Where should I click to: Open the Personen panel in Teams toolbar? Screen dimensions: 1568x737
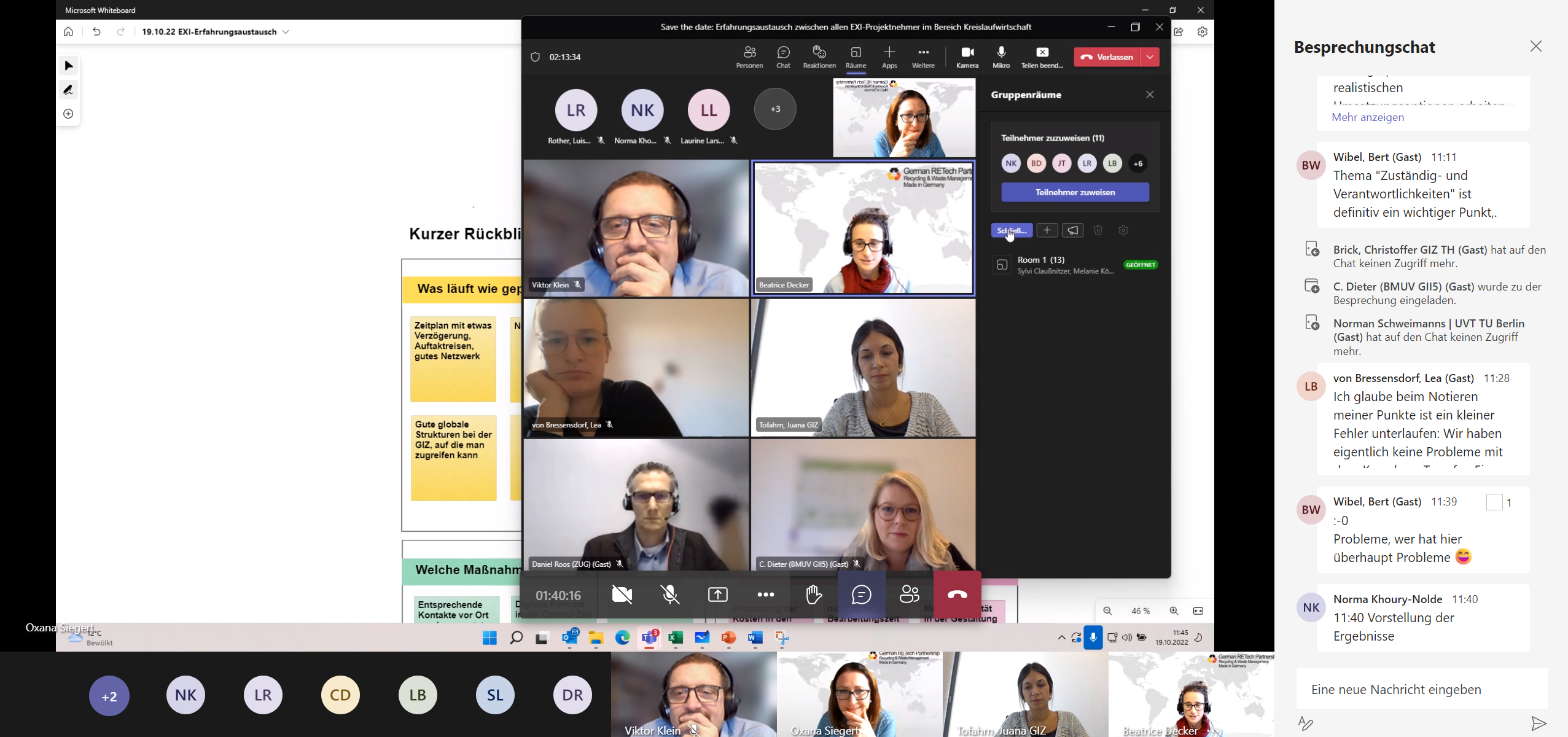[749, 57]
